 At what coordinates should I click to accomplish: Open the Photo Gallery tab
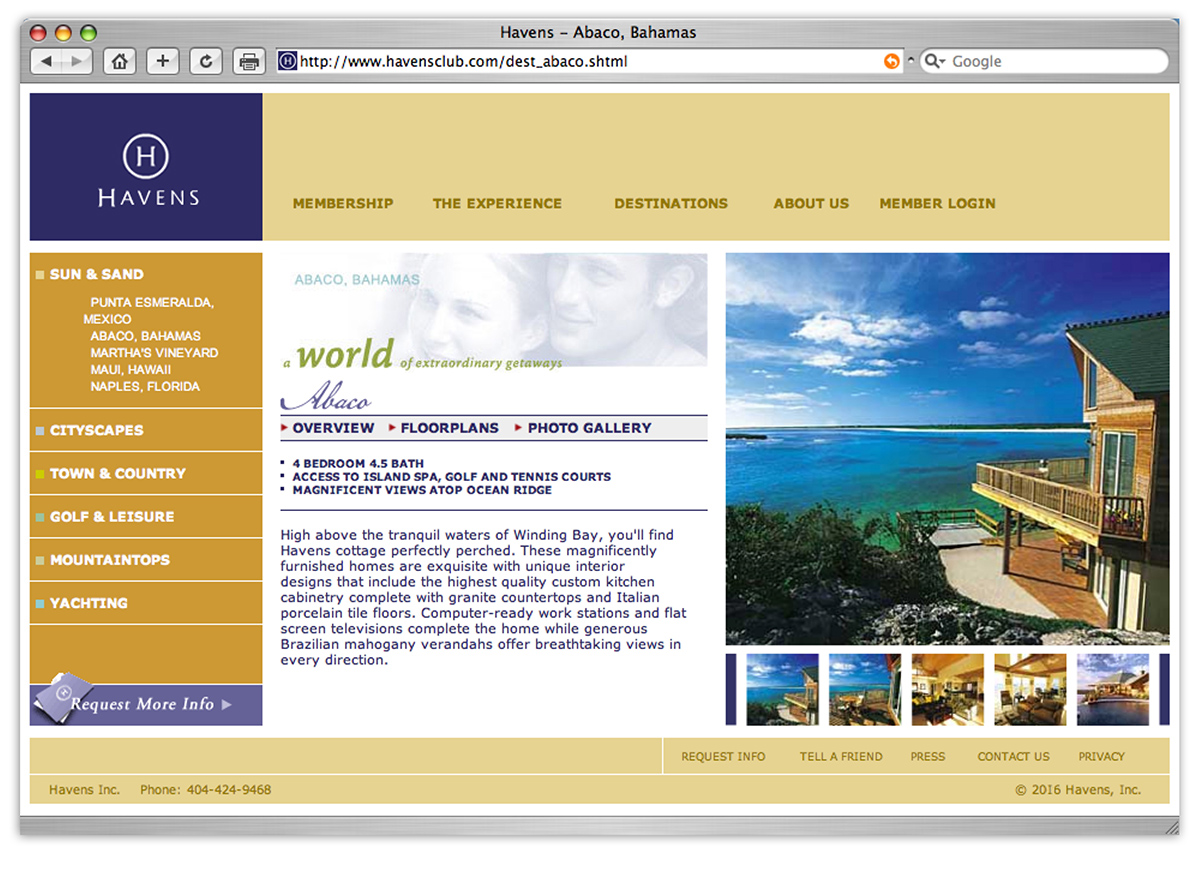click(589, 428)
